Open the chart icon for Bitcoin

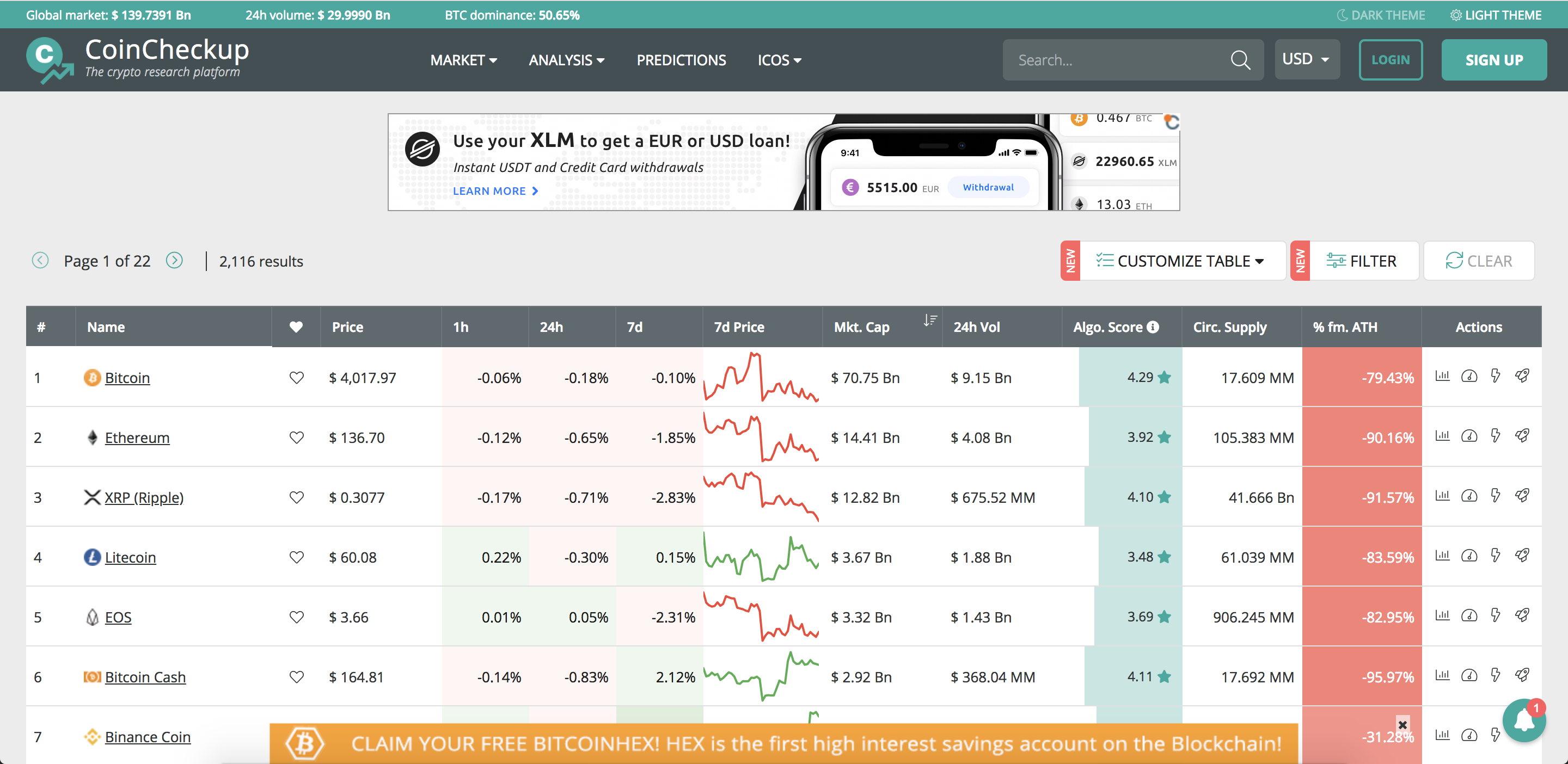1442,376
